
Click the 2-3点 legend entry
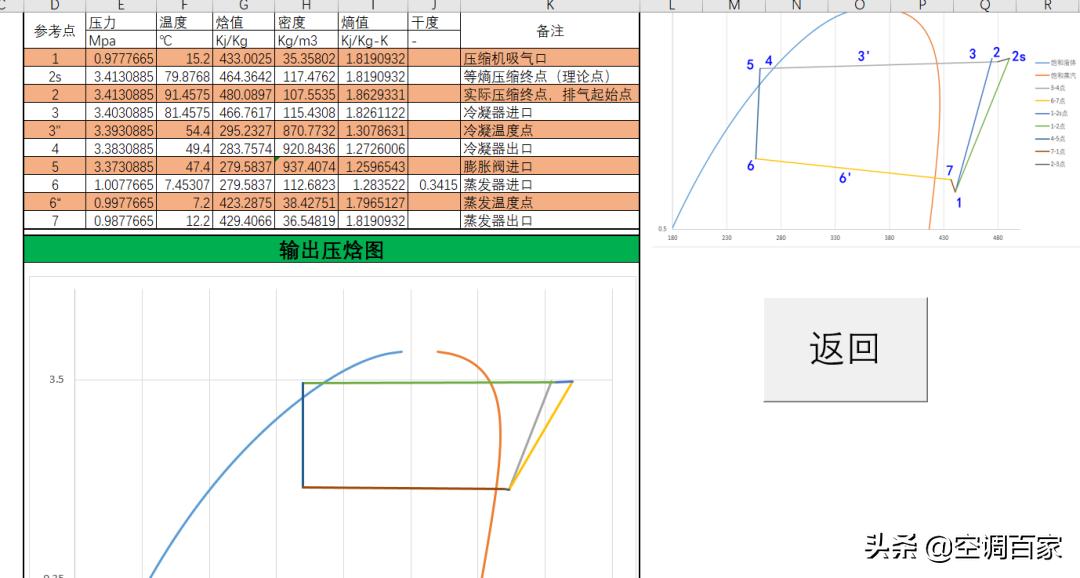[x=1050, y=162]
